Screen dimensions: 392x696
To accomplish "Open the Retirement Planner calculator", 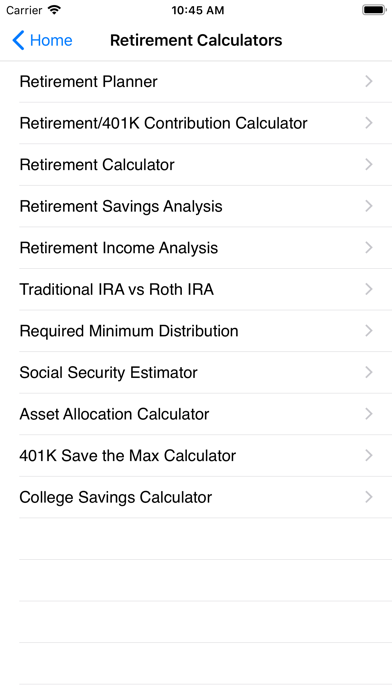I will tap(196, 82).
